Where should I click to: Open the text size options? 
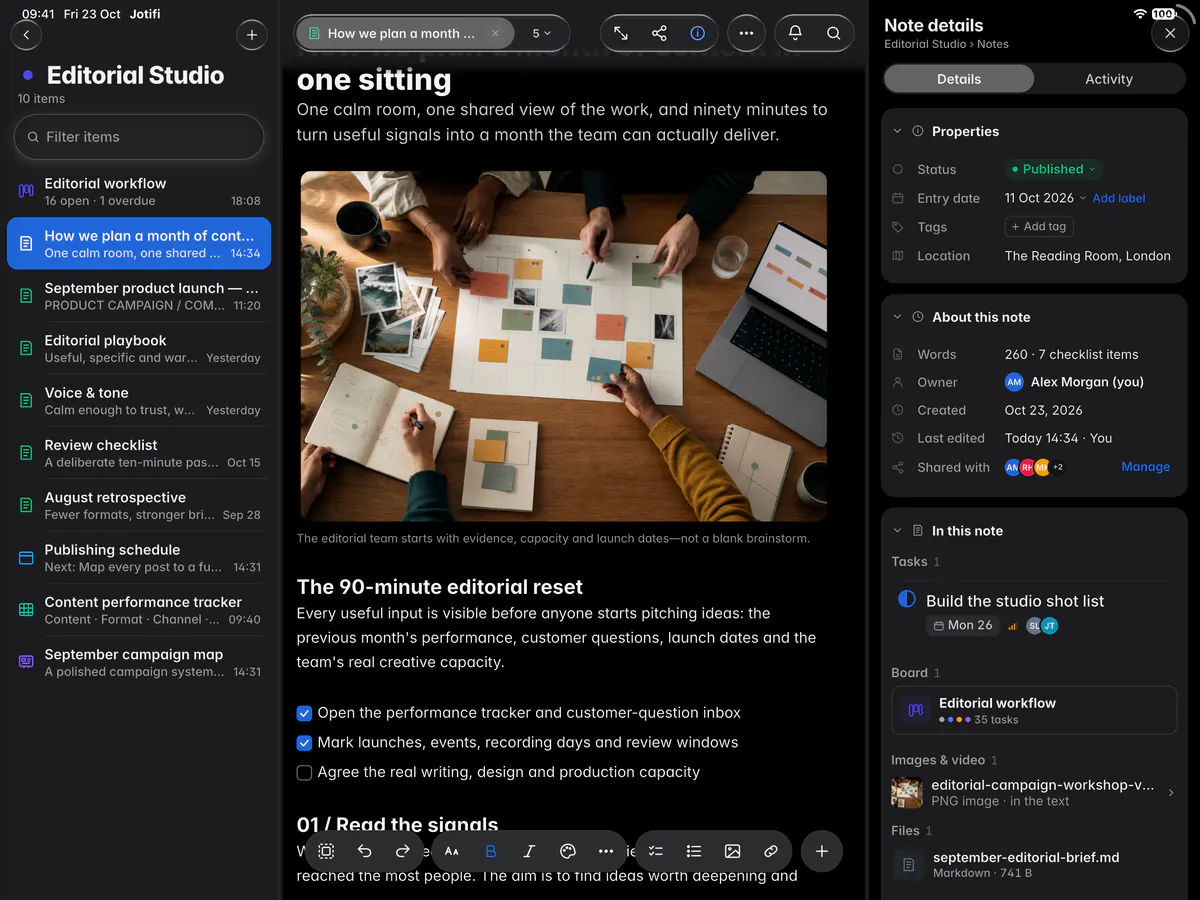452,851
